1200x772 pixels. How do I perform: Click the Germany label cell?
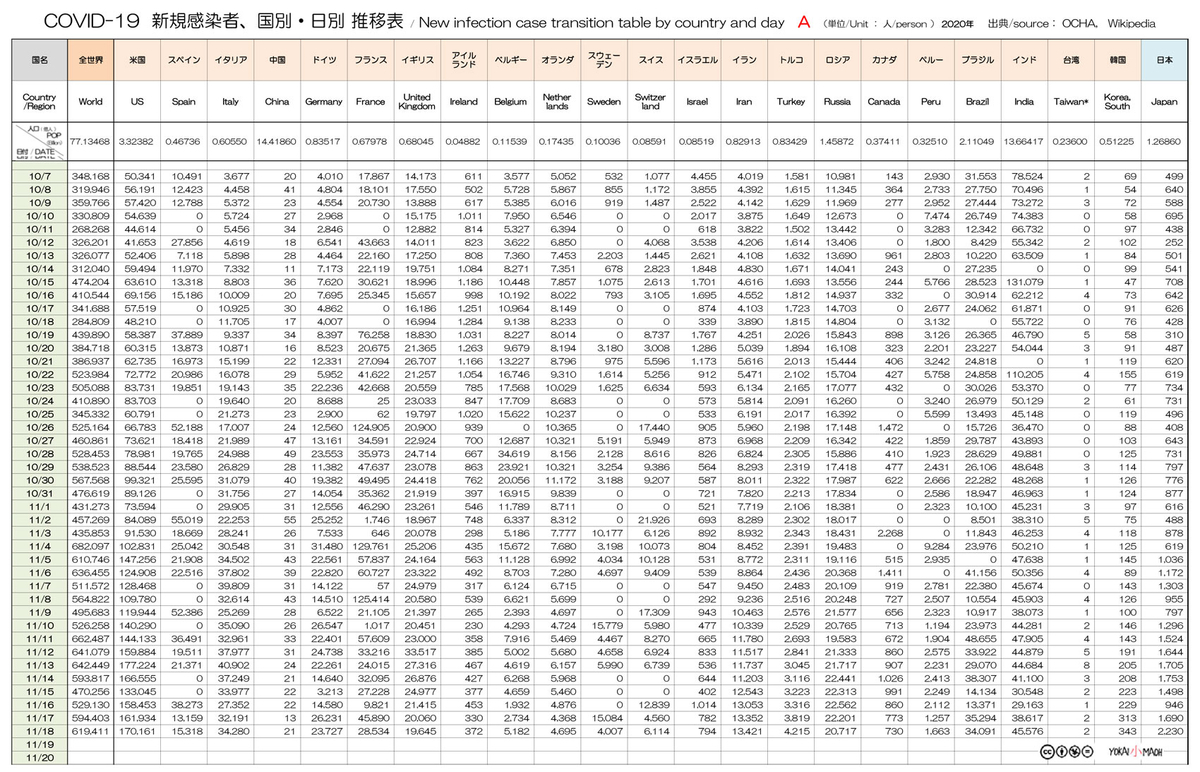point(323,102)
